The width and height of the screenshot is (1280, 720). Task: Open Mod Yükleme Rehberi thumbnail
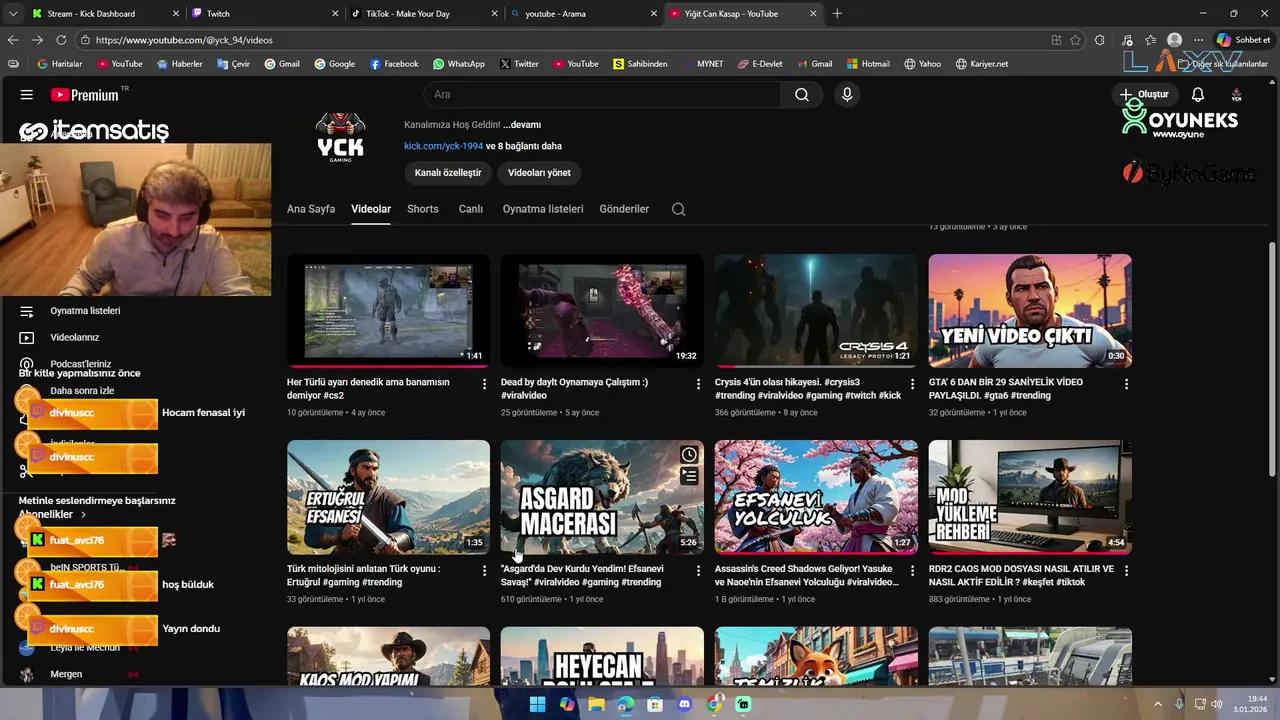pos(1030,497)
